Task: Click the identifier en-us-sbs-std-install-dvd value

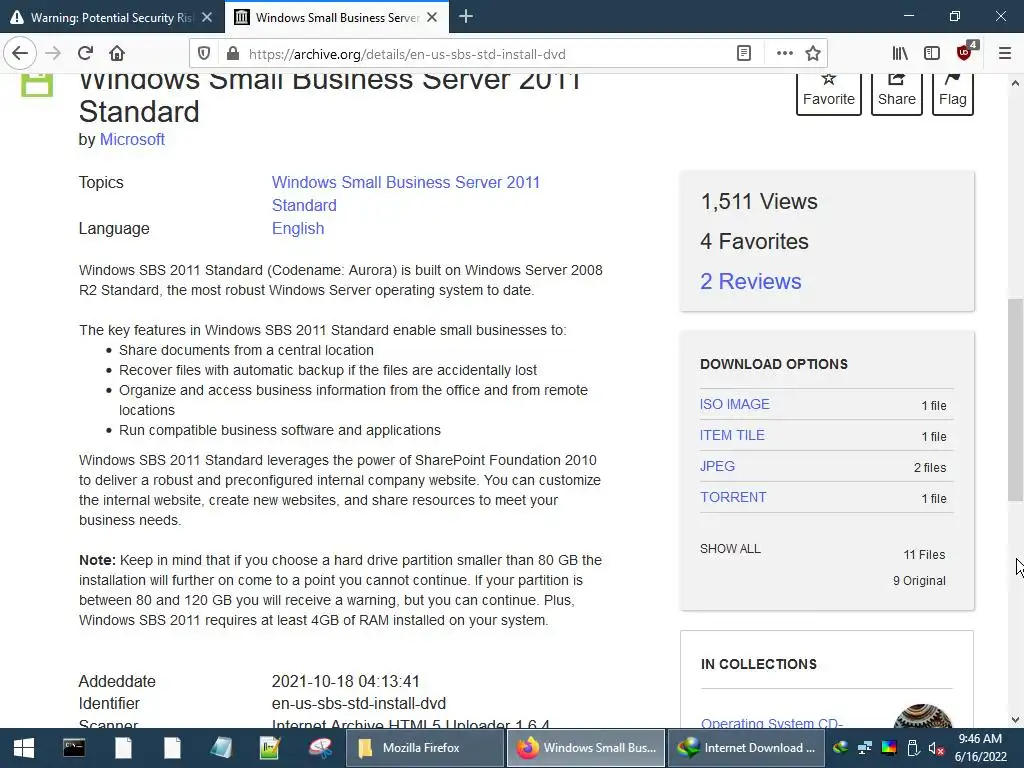Action: coord(359,703)
